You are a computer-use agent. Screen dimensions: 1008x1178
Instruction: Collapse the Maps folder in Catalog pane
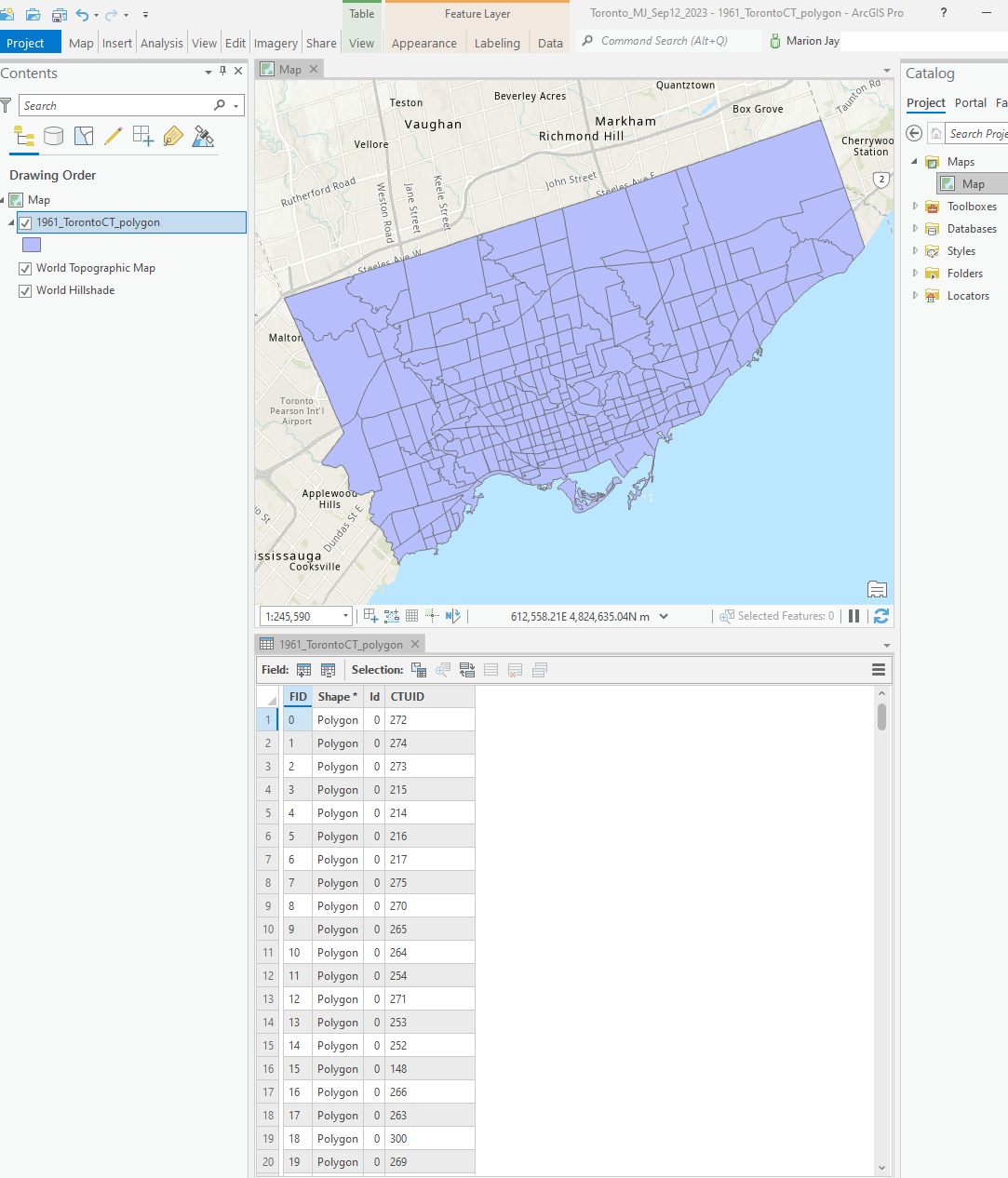(915, 161)
